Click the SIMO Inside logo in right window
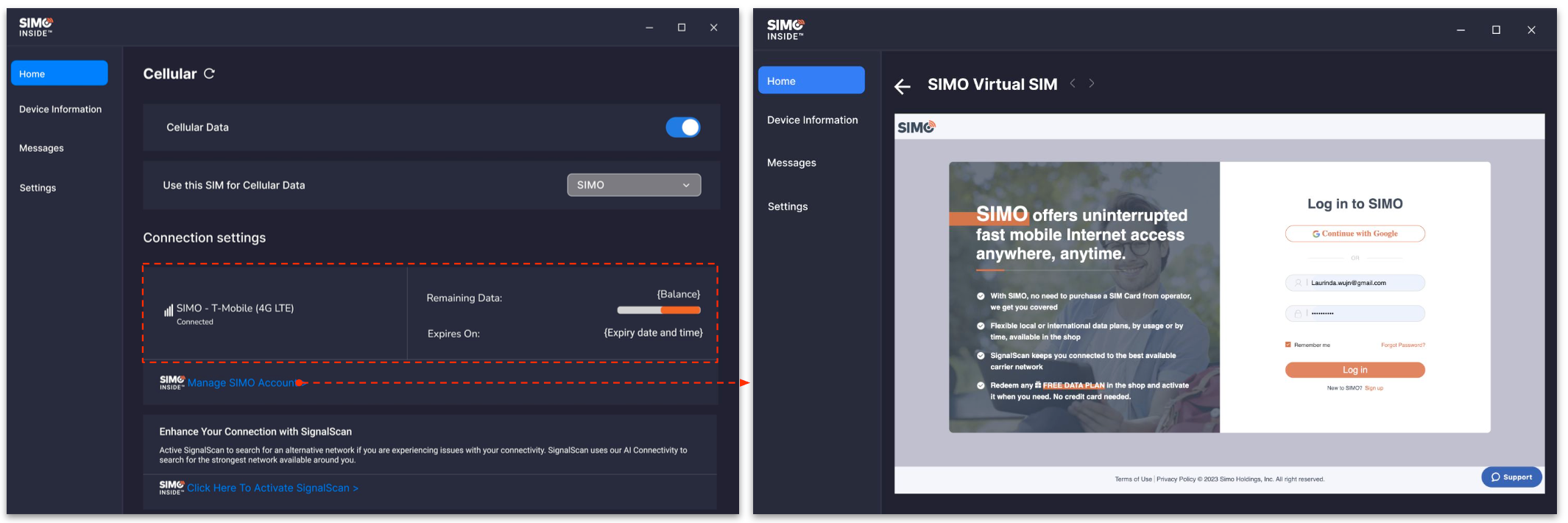 [785, 30]
